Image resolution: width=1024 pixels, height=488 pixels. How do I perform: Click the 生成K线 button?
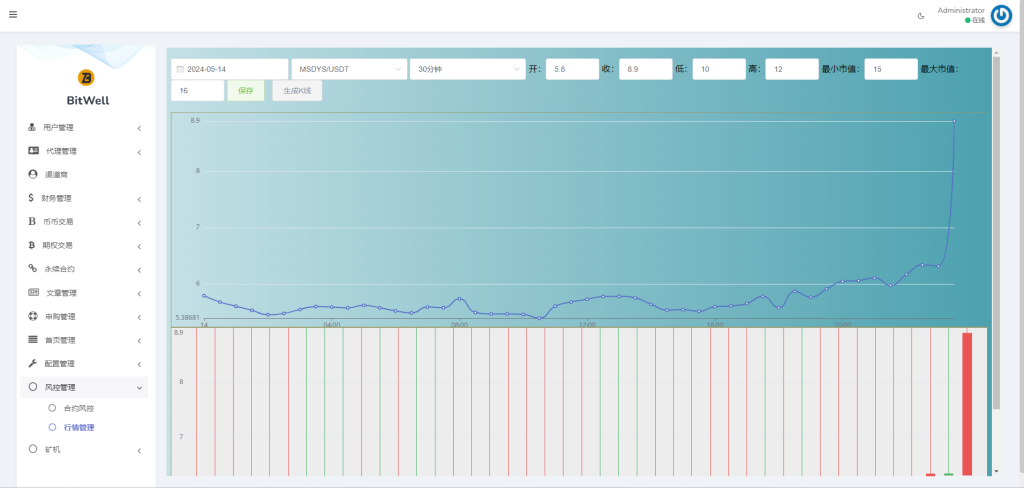pos(297,91)
